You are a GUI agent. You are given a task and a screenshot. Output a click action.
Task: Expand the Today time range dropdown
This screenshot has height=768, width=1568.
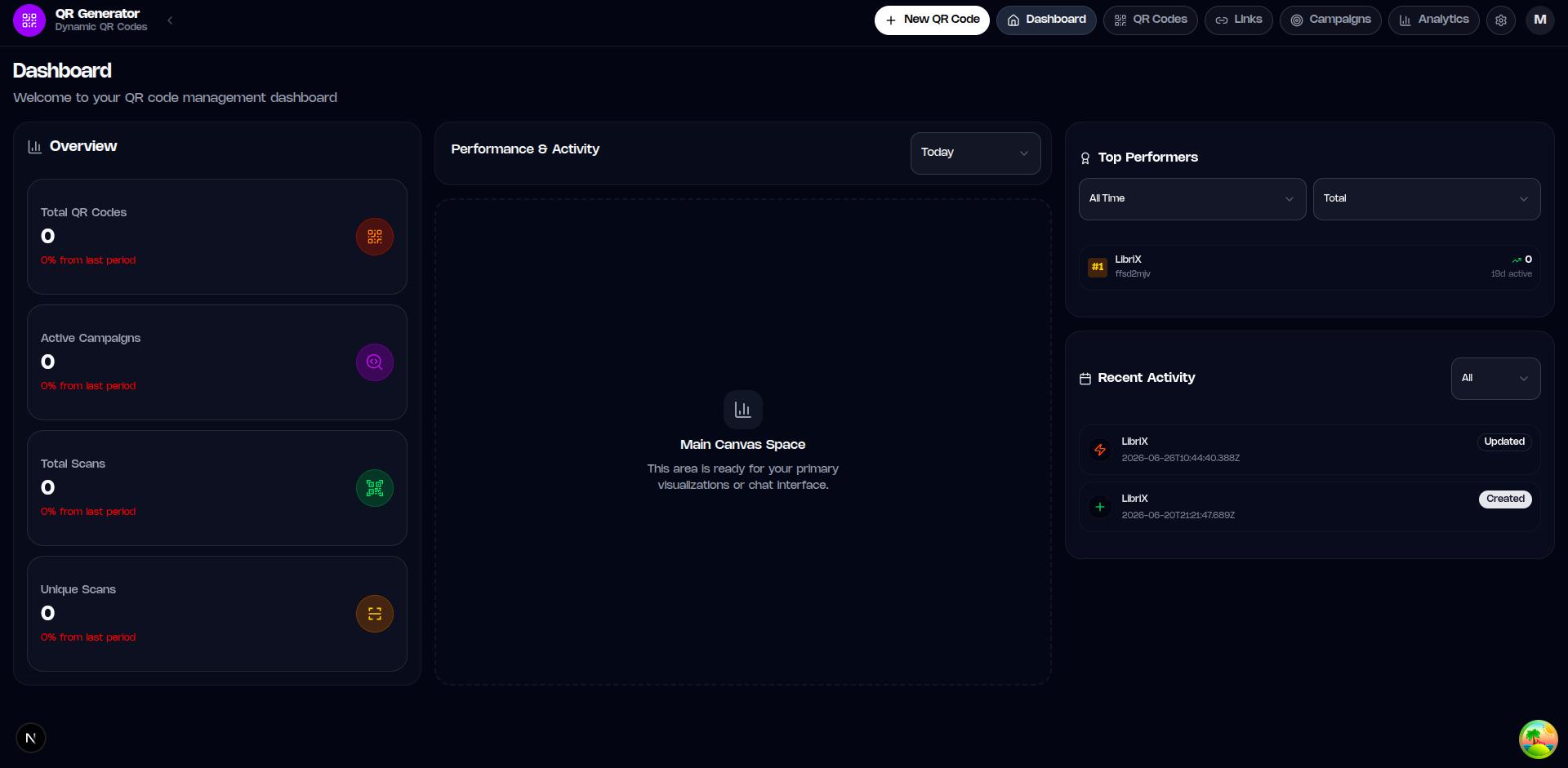click(x=976, y=153)
